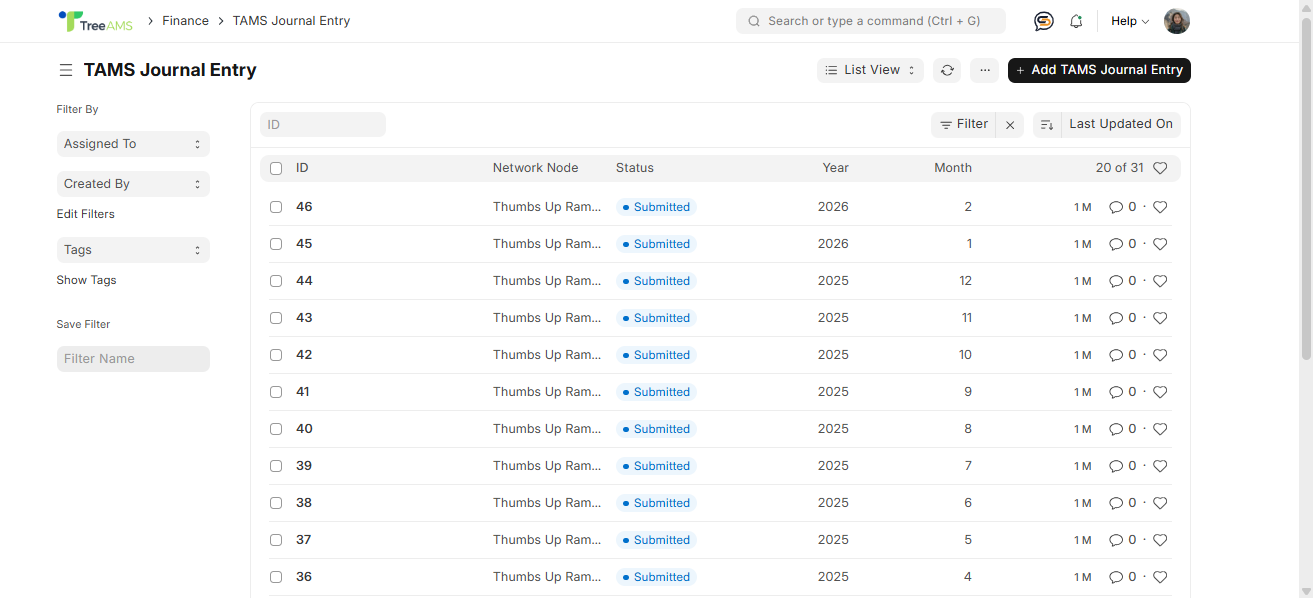Like entry 46 with heart icon
Image resolution: width=1313 pixels, height=598 pixels.
tap(1160, 207)
